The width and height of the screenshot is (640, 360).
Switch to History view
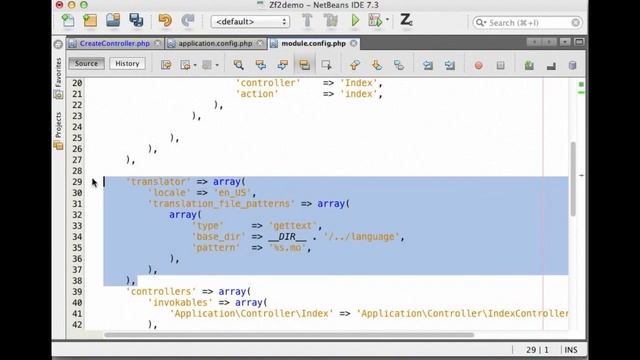pos(127,64)
